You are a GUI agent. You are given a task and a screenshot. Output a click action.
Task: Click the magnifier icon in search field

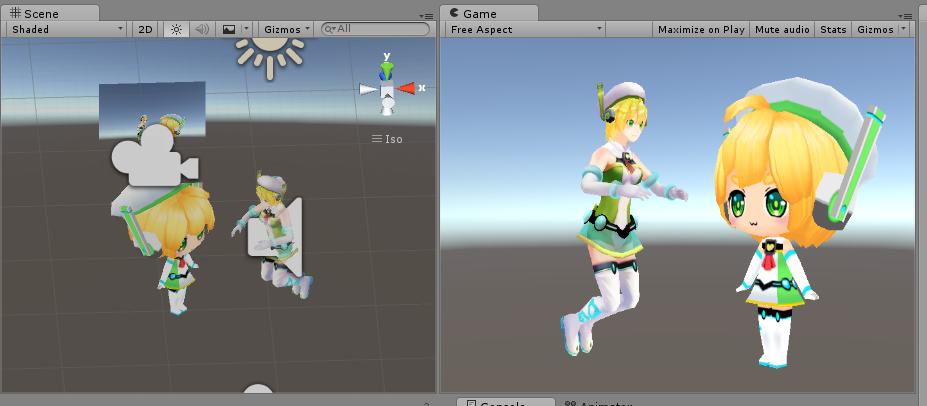[x=330, y=28]
